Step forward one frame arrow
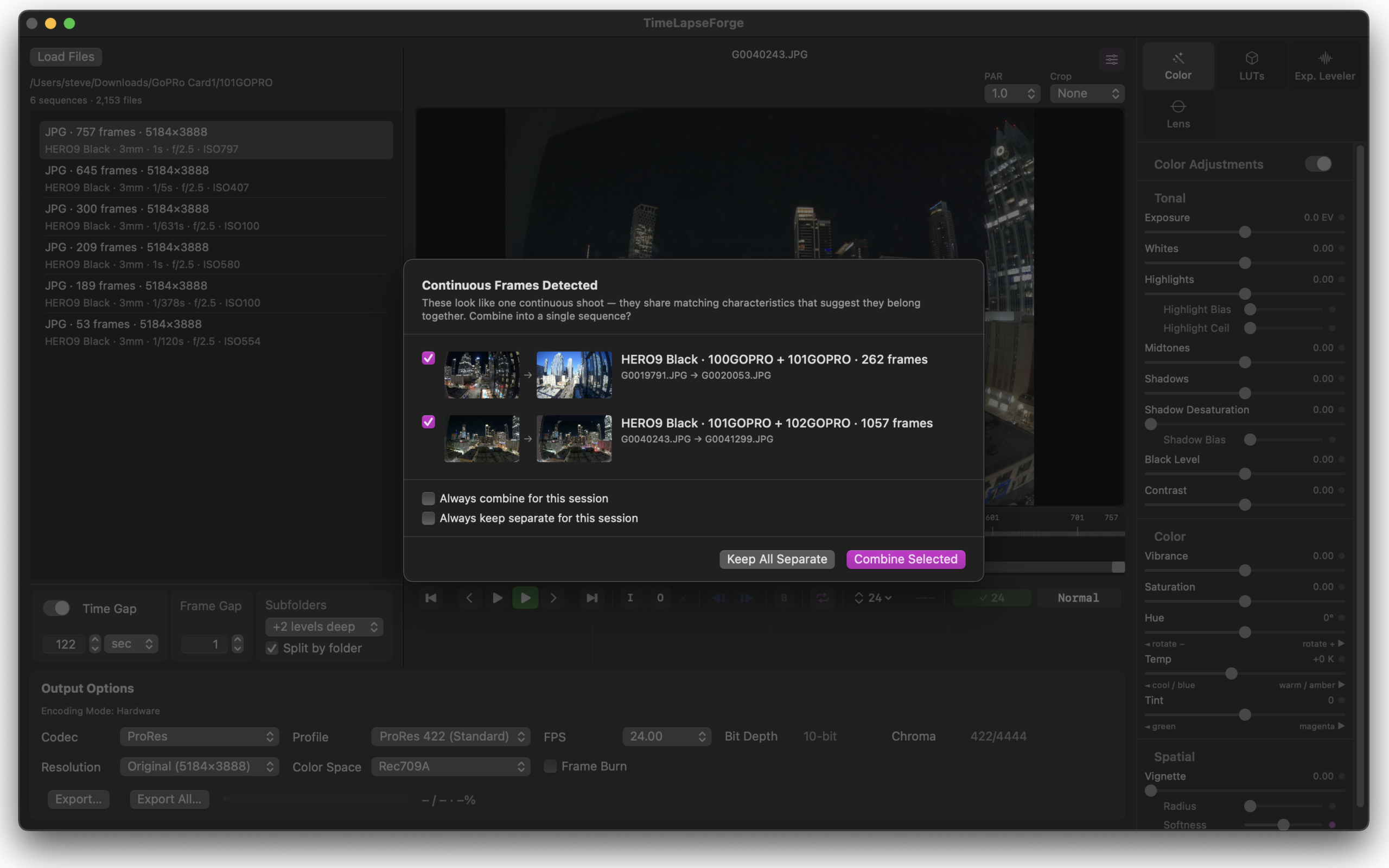The width and height of the screenshot is (1389, 868). pos(553,598)
